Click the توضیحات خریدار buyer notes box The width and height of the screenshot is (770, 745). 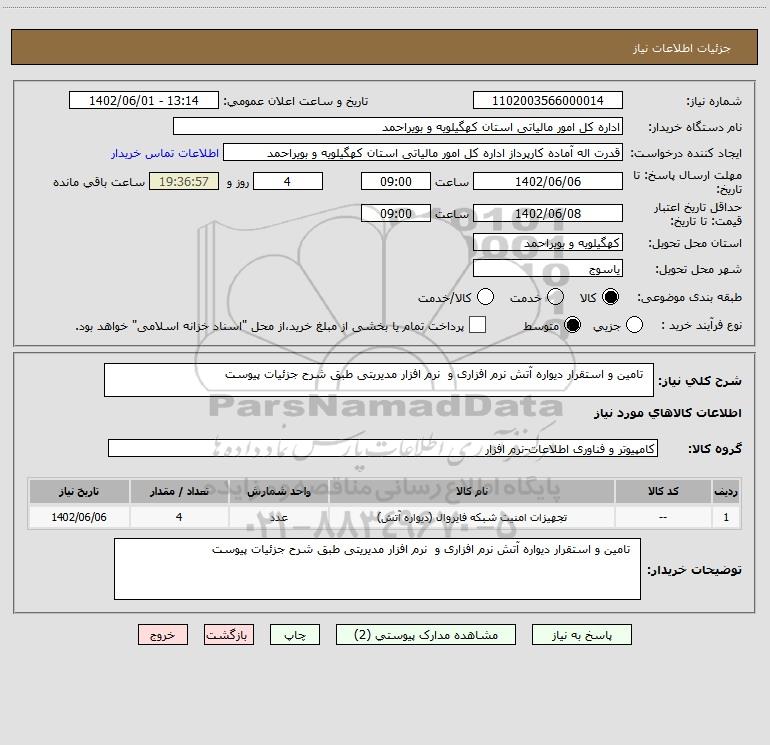pyautogui.click(x=377, y=569)
